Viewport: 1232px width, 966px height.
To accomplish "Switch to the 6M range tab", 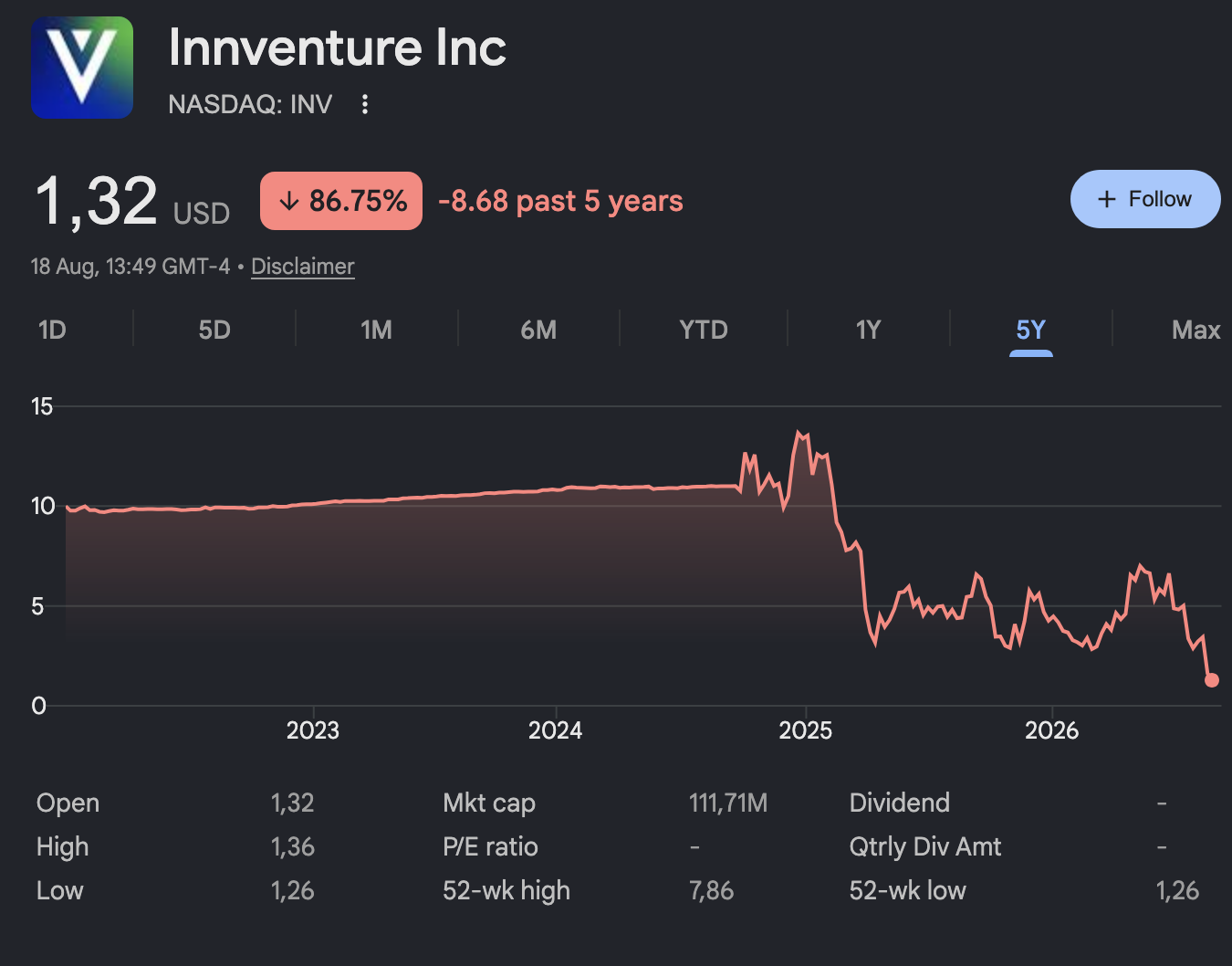I will click(x=538, y=330).
